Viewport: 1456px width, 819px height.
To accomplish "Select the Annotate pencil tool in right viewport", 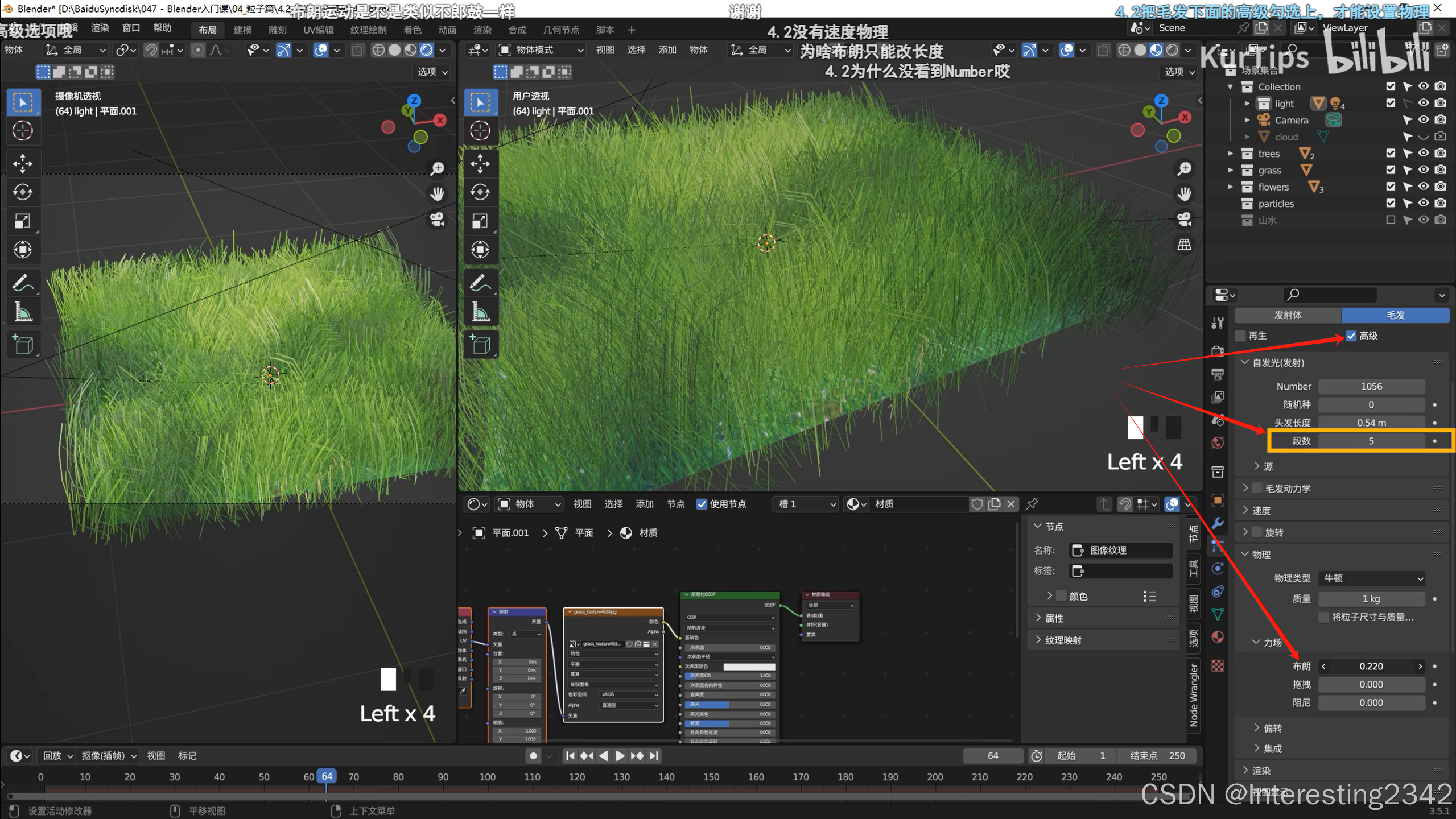I will point(480,283).
